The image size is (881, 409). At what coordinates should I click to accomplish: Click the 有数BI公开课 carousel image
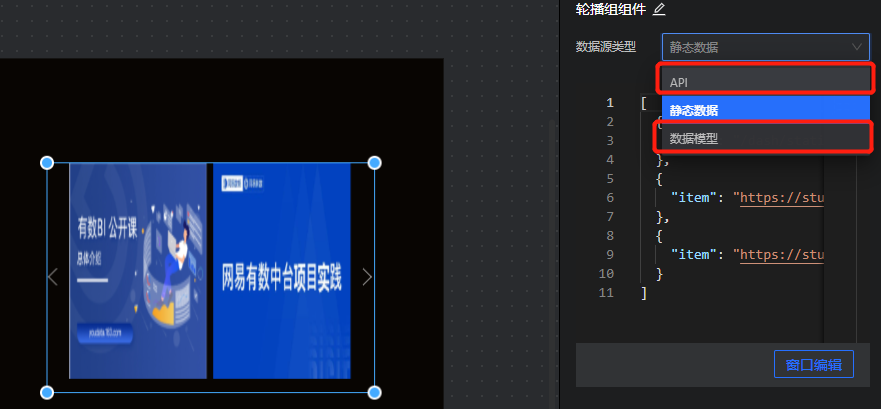coord(138,270)
